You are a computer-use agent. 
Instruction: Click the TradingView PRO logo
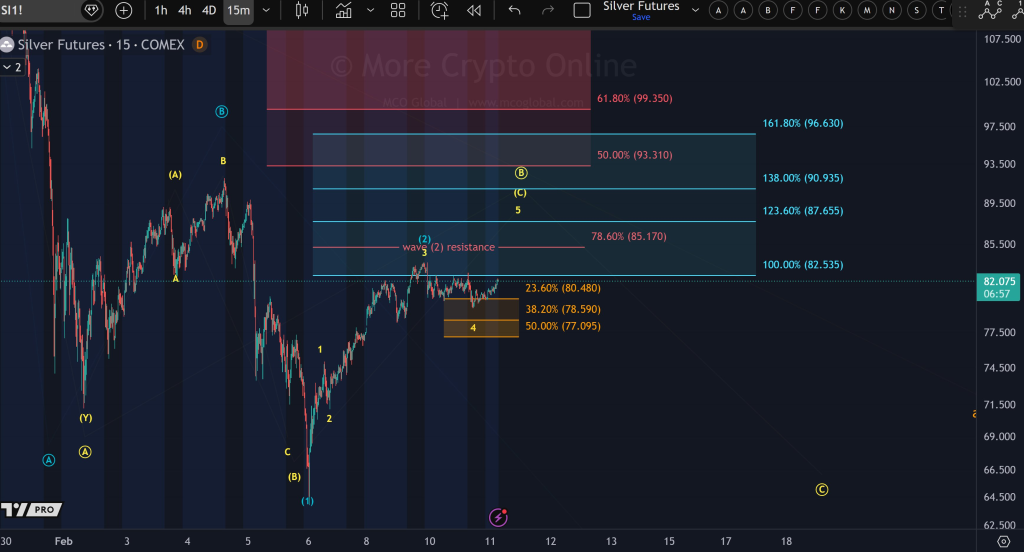click(31, 510)
